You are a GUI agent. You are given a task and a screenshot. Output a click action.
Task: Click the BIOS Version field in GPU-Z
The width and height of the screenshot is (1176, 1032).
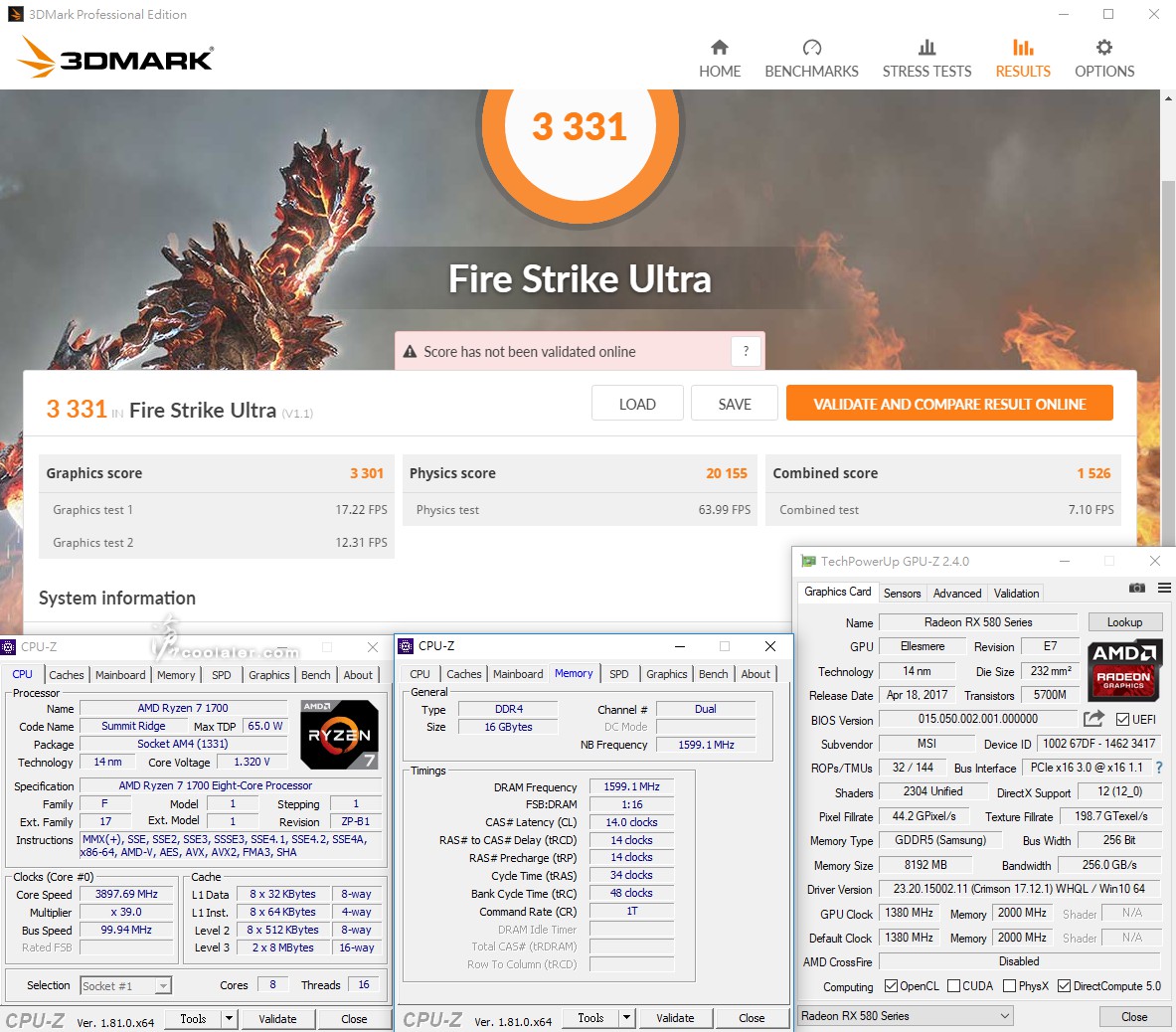(978, 719)
